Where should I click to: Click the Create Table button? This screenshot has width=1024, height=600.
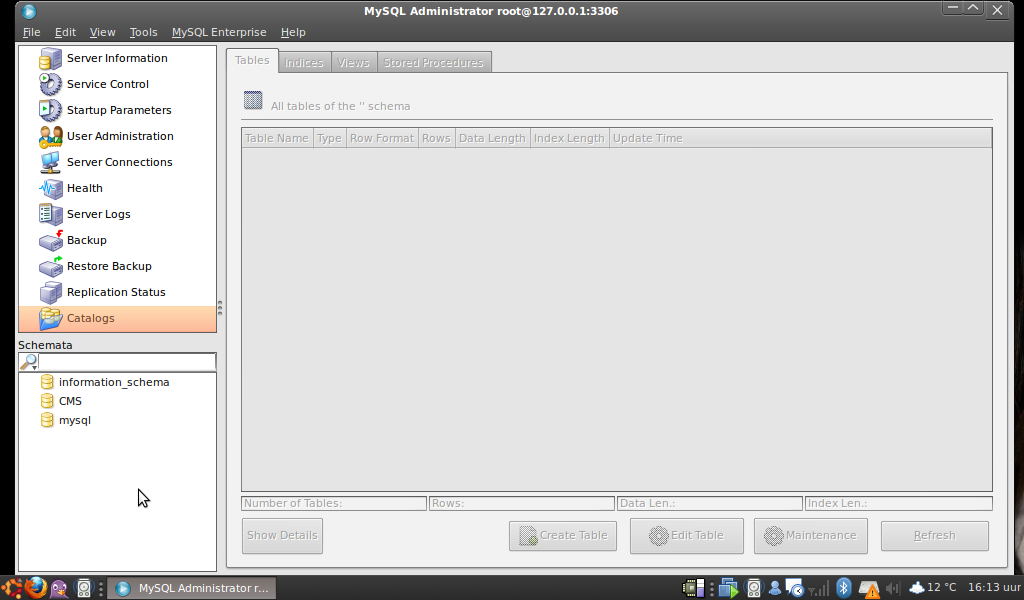[563, 535]
